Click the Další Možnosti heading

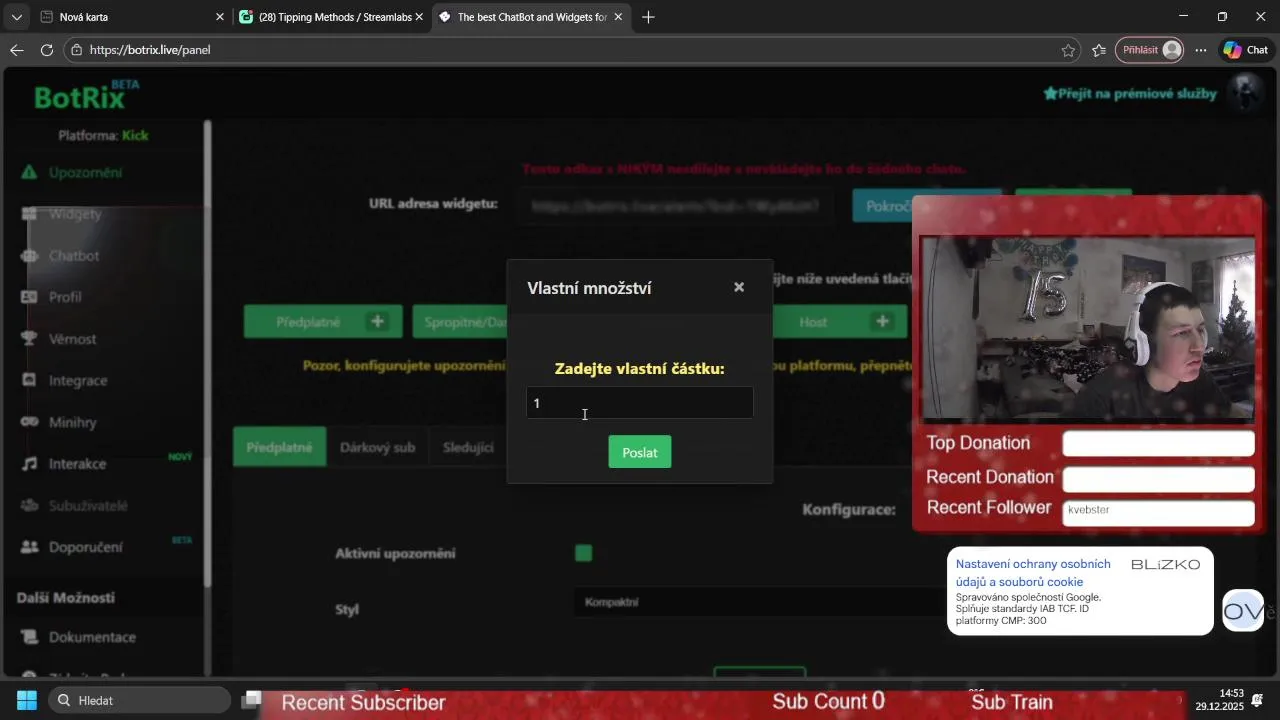pos(66,597)
